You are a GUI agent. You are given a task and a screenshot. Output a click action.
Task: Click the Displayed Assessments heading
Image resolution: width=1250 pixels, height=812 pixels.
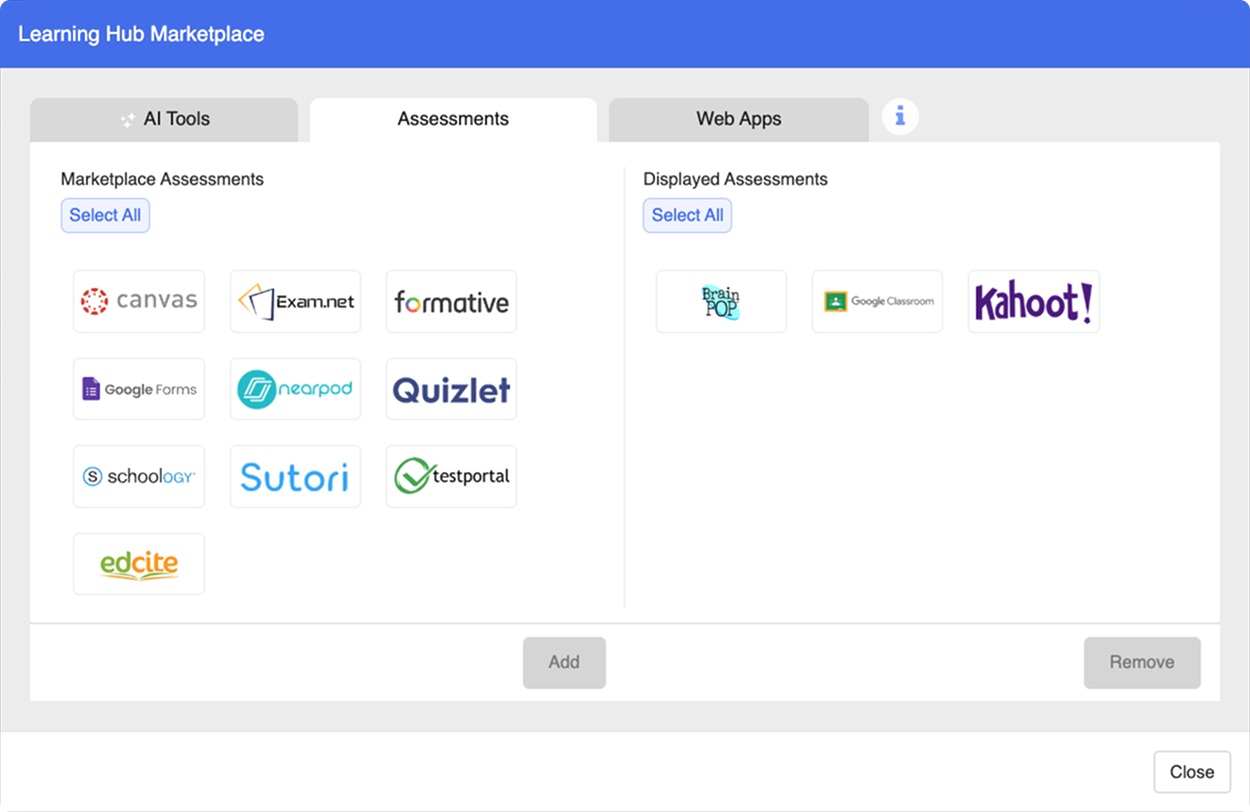click(x=735, y=179)
